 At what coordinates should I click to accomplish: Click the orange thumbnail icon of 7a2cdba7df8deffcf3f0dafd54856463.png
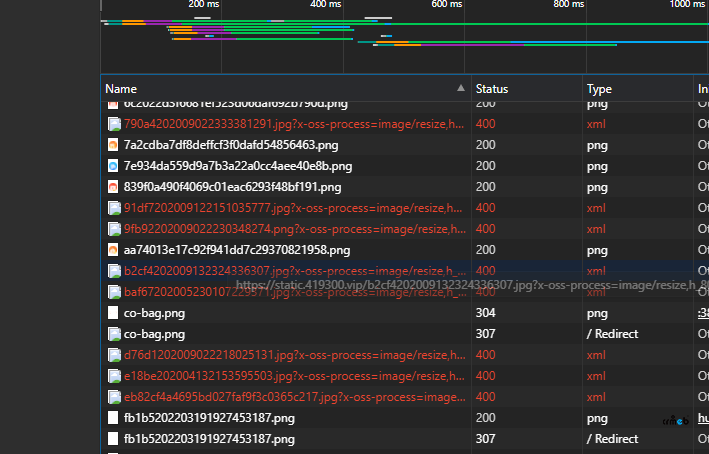(113, 145)
